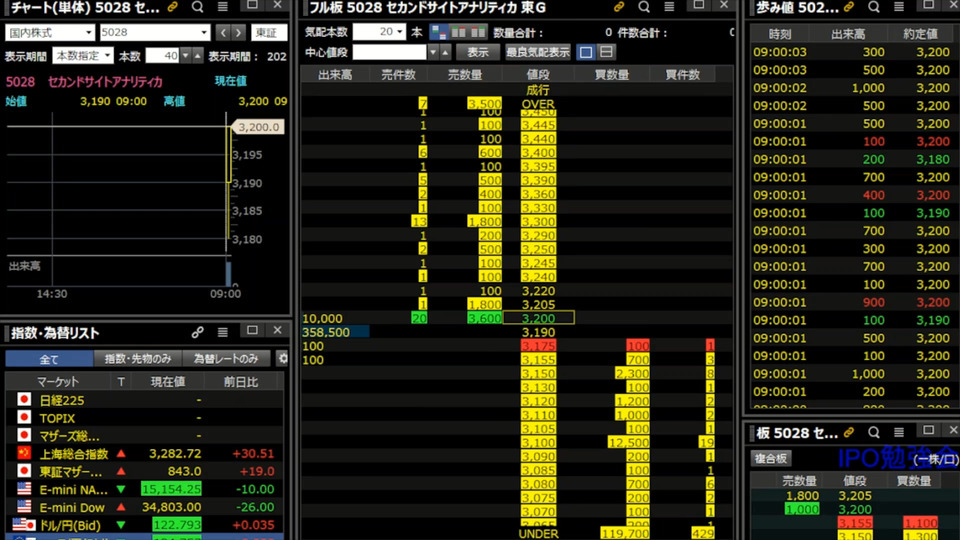Click link icon in time-and-sales panel
Viewport: 960px width, 540px height.
pos(849,7)
